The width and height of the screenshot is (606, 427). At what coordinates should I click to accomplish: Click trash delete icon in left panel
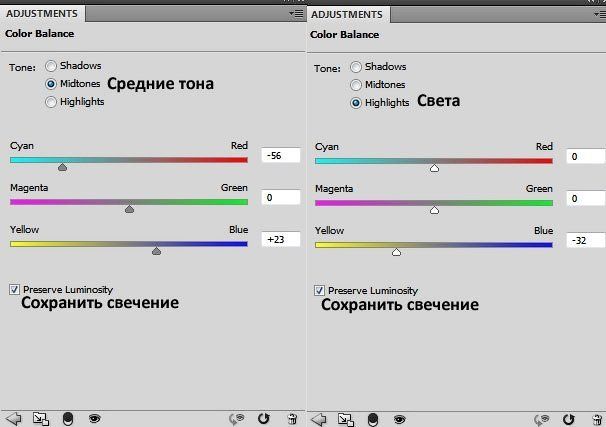click(x=293, y=419)
